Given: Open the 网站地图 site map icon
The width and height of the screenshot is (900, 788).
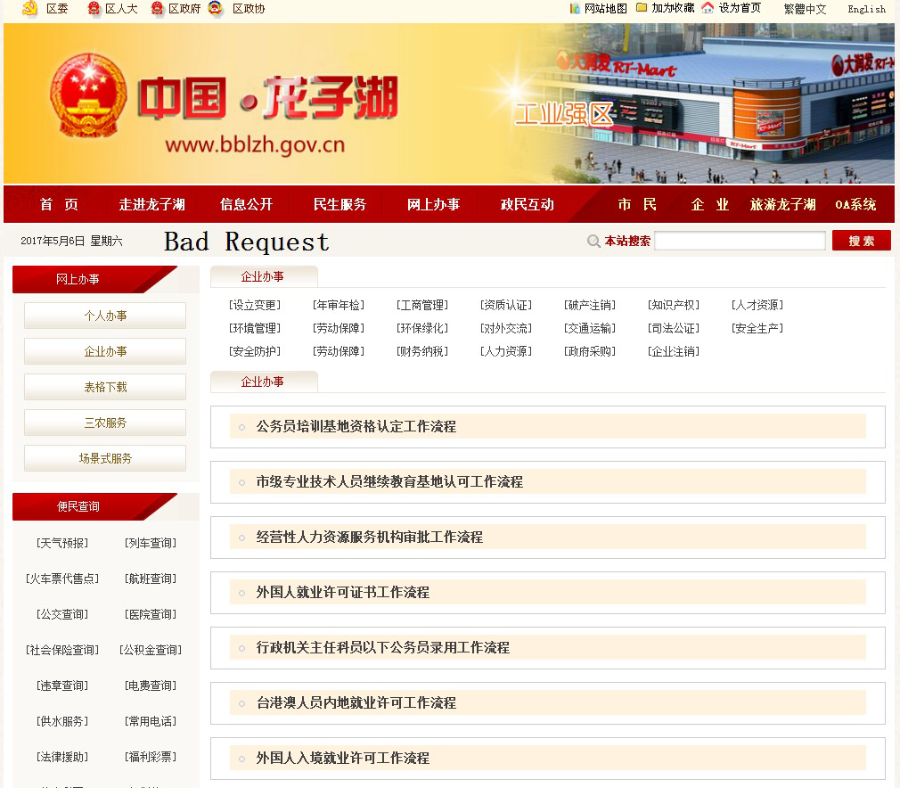Looking at the screenshot, I should 577,9.
